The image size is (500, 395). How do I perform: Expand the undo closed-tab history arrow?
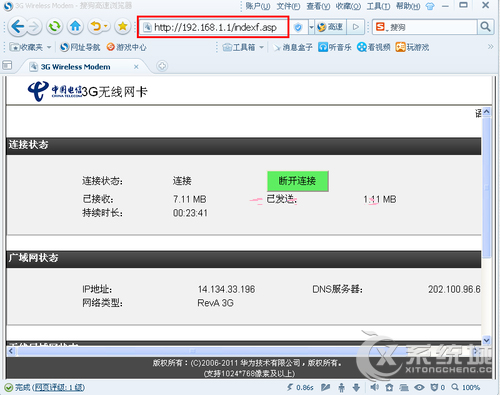tap(106, 26)
